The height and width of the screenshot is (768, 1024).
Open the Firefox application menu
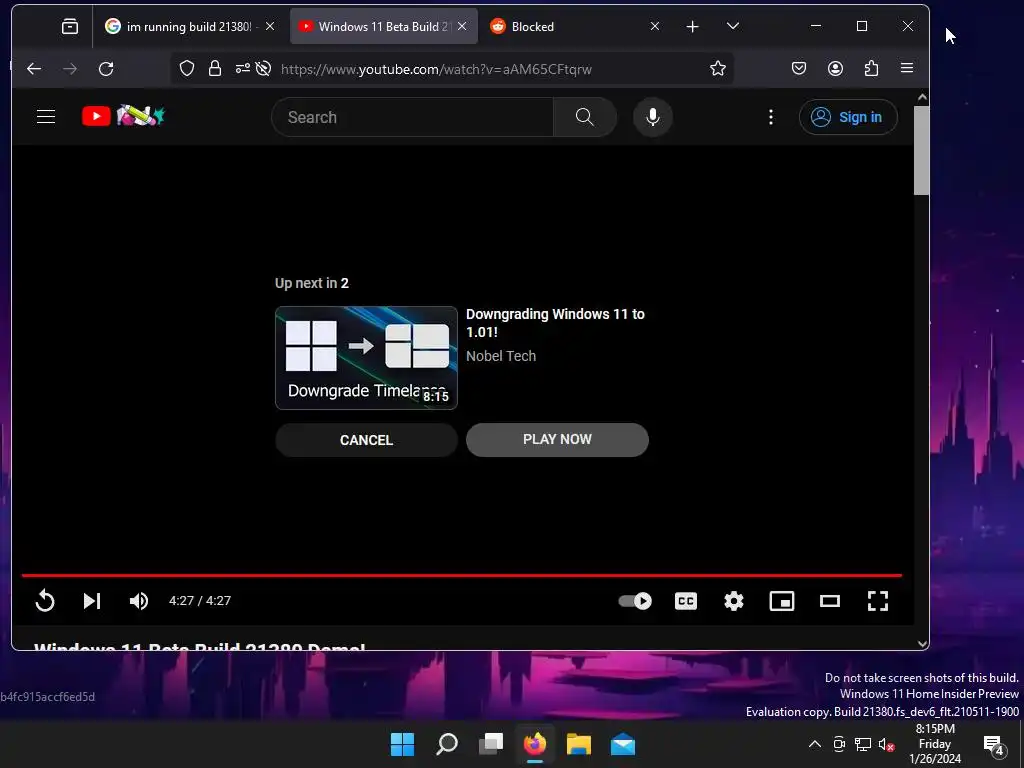click(906, 69)
